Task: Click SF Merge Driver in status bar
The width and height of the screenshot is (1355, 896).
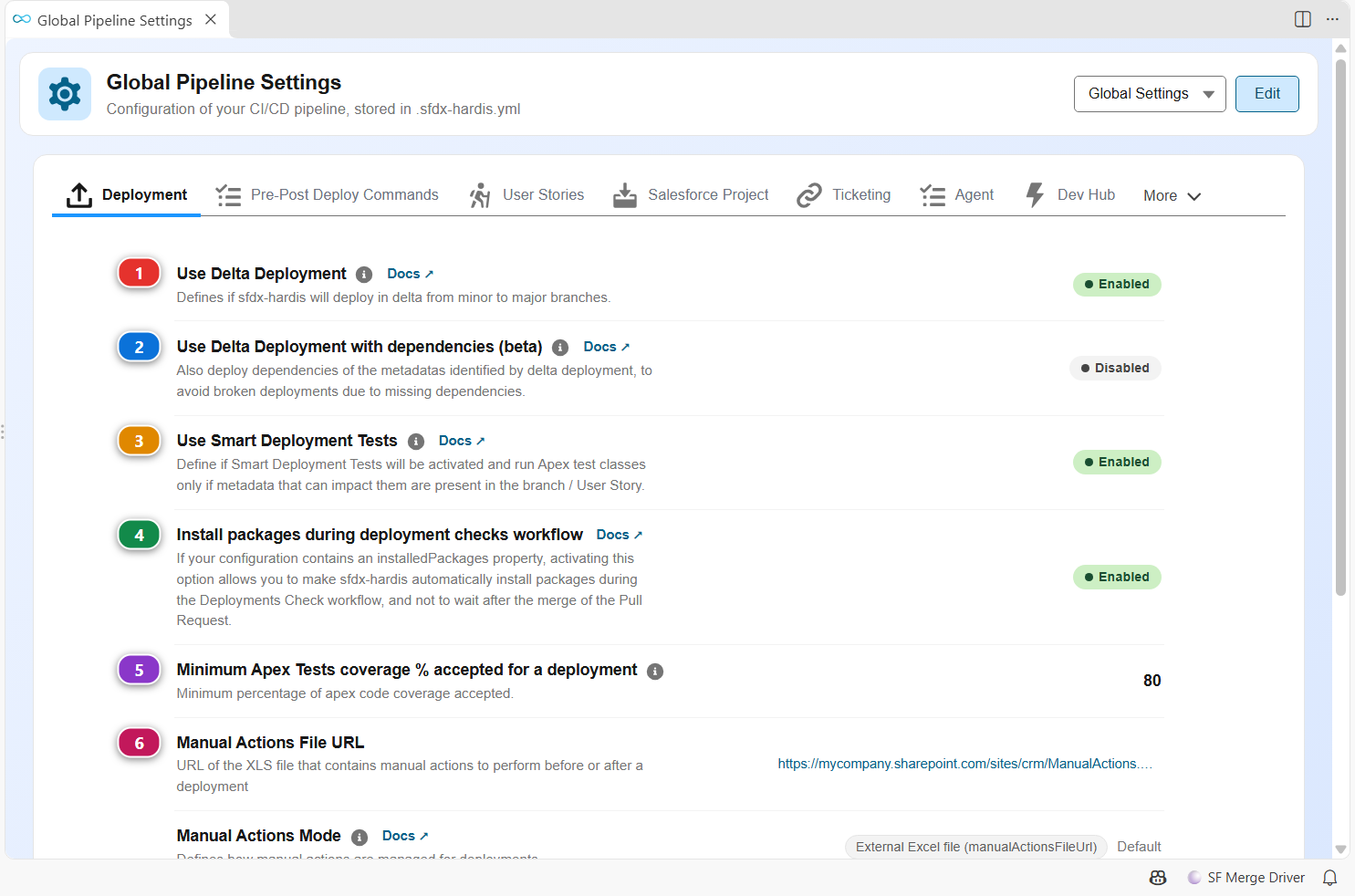Action: (1246, 878)
